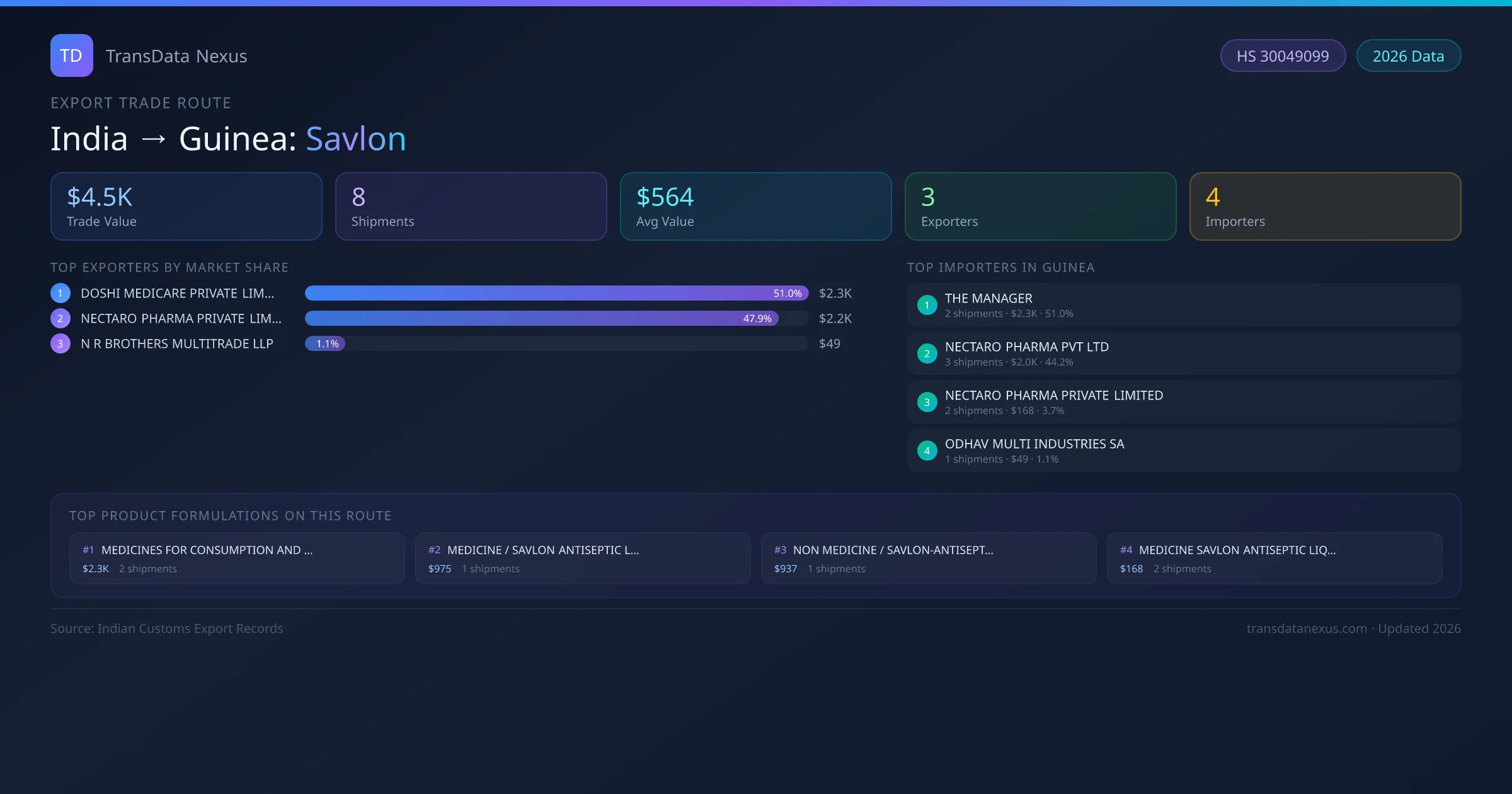Image resolution: width=1512 pixels, height=794 pixels.
Task: Select the $564 Avg Value card
Action: (755, 207)
